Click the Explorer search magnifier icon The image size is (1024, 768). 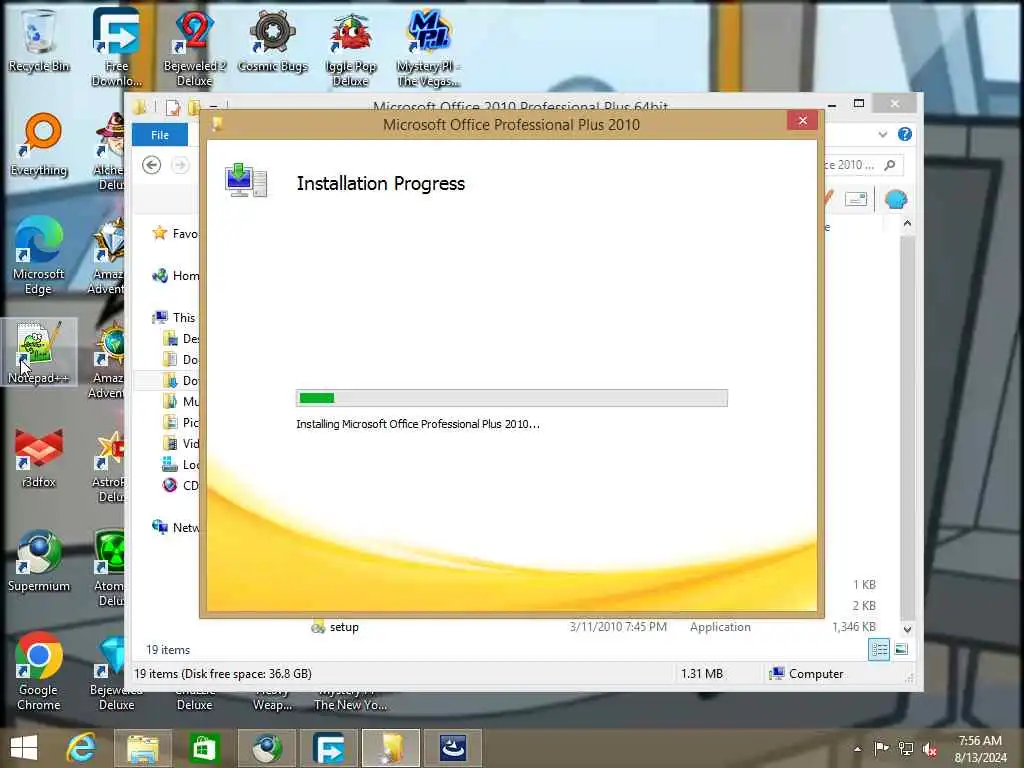tap(889, 165)
